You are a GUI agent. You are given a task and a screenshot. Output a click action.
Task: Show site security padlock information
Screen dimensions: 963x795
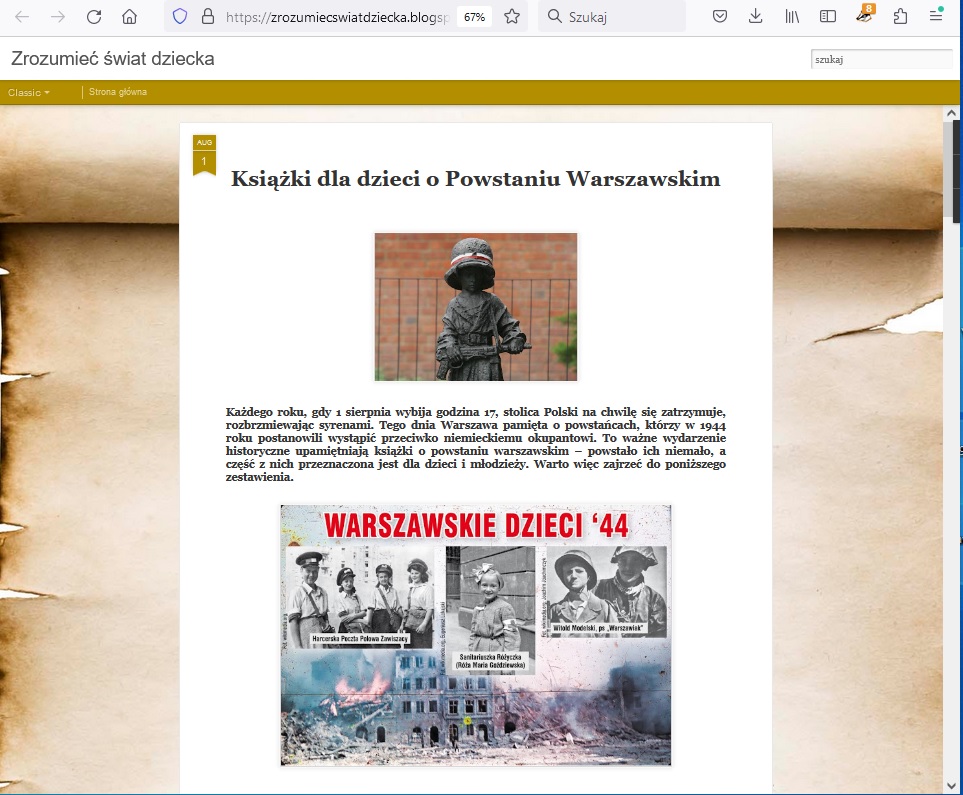pos(208,17)
